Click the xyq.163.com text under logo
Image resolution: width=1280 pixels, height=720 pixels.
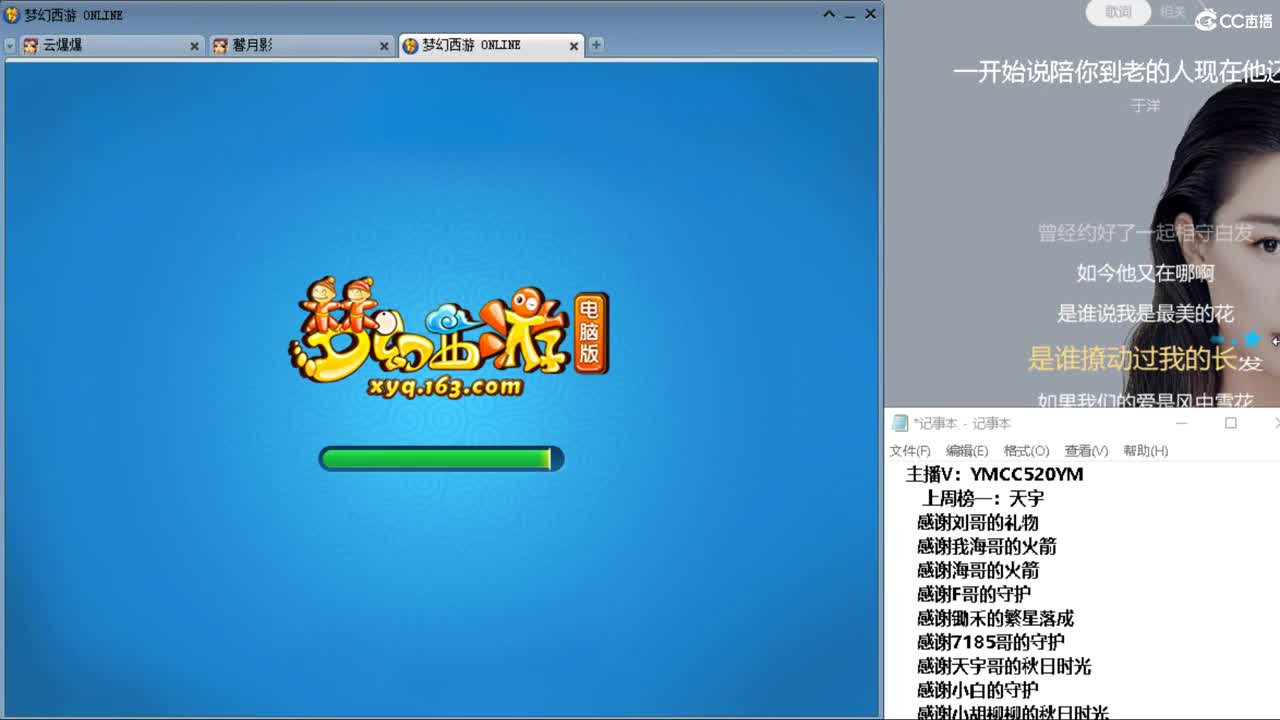(x=445, y=385)
